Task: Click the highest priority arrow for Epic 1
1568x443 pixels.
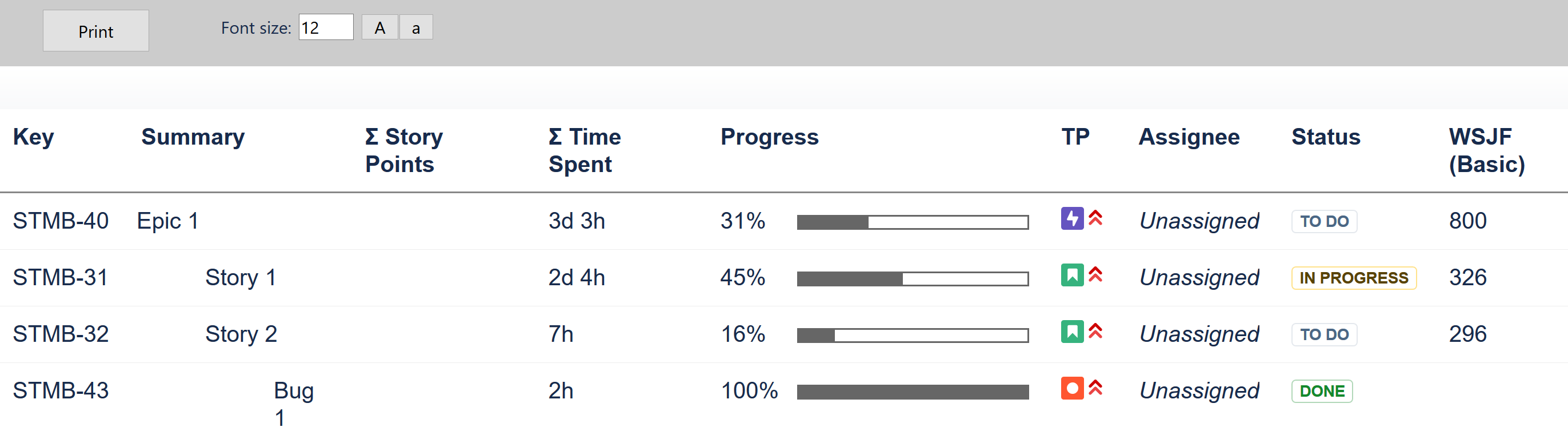Action: tap(1095, 218)
